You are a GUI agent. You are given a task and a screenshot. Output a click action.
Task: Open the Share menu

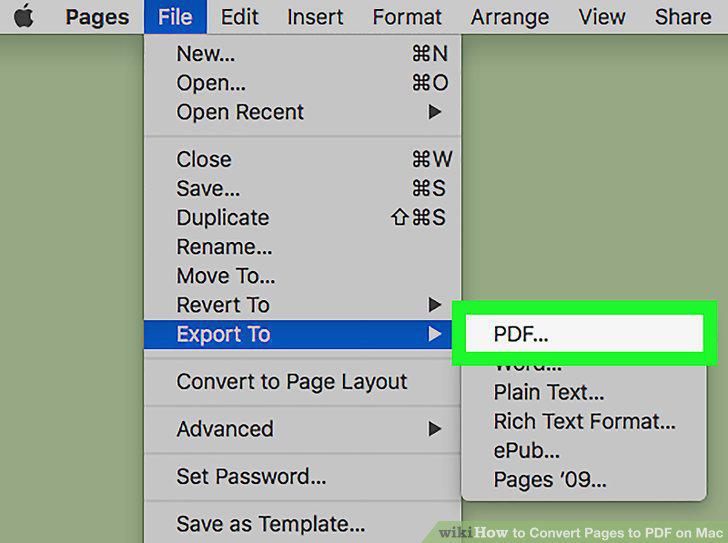point(683,17)
